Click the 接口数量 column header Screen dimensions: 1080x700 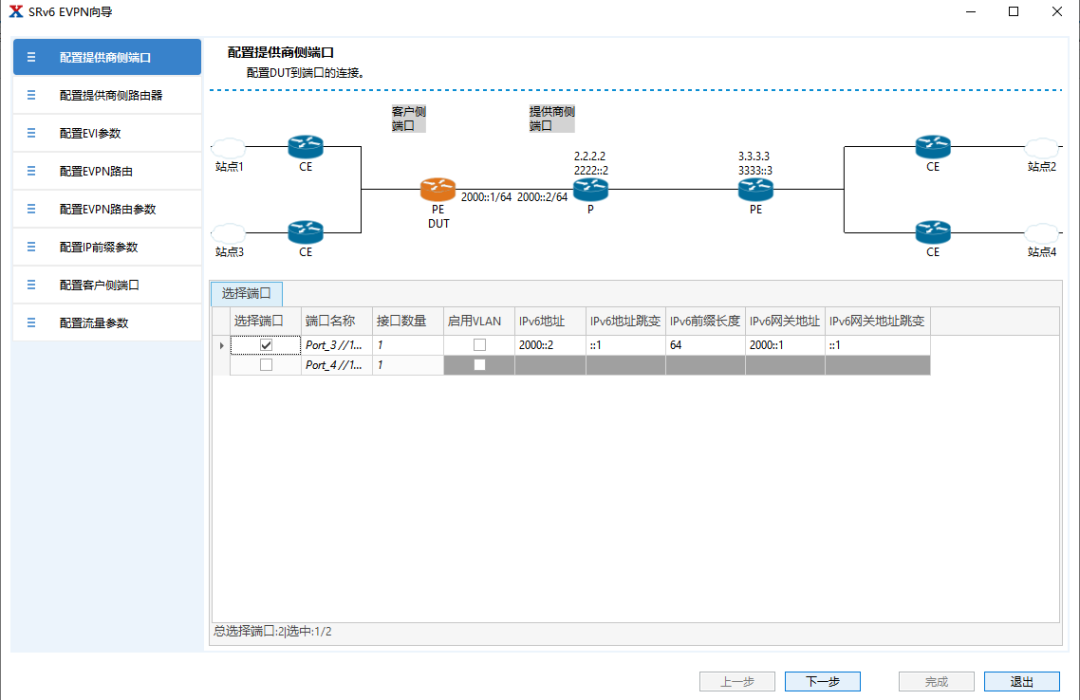(x=408, y=321)
